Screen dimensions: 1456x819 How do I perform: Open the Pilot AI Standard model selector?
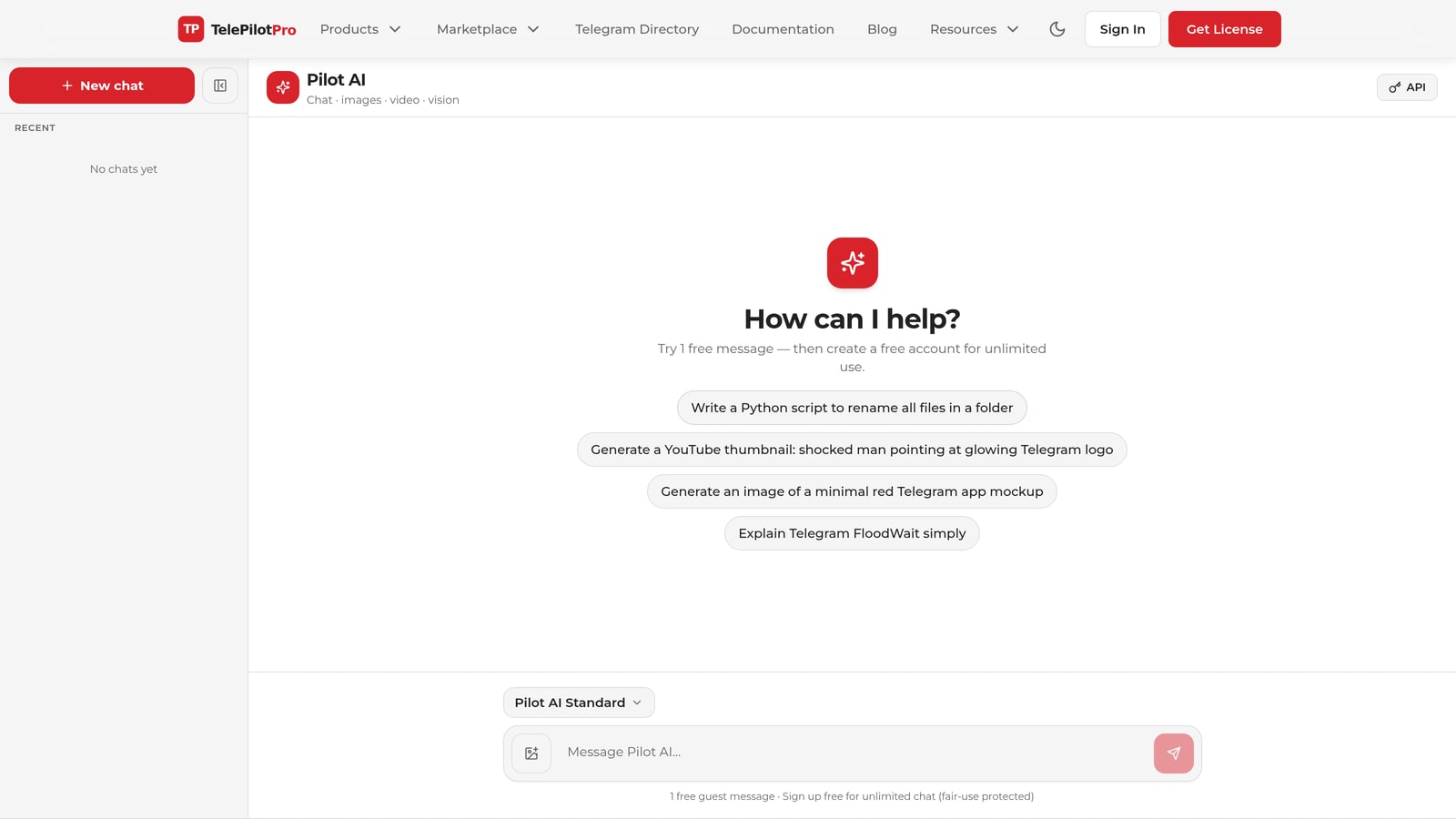579,703
